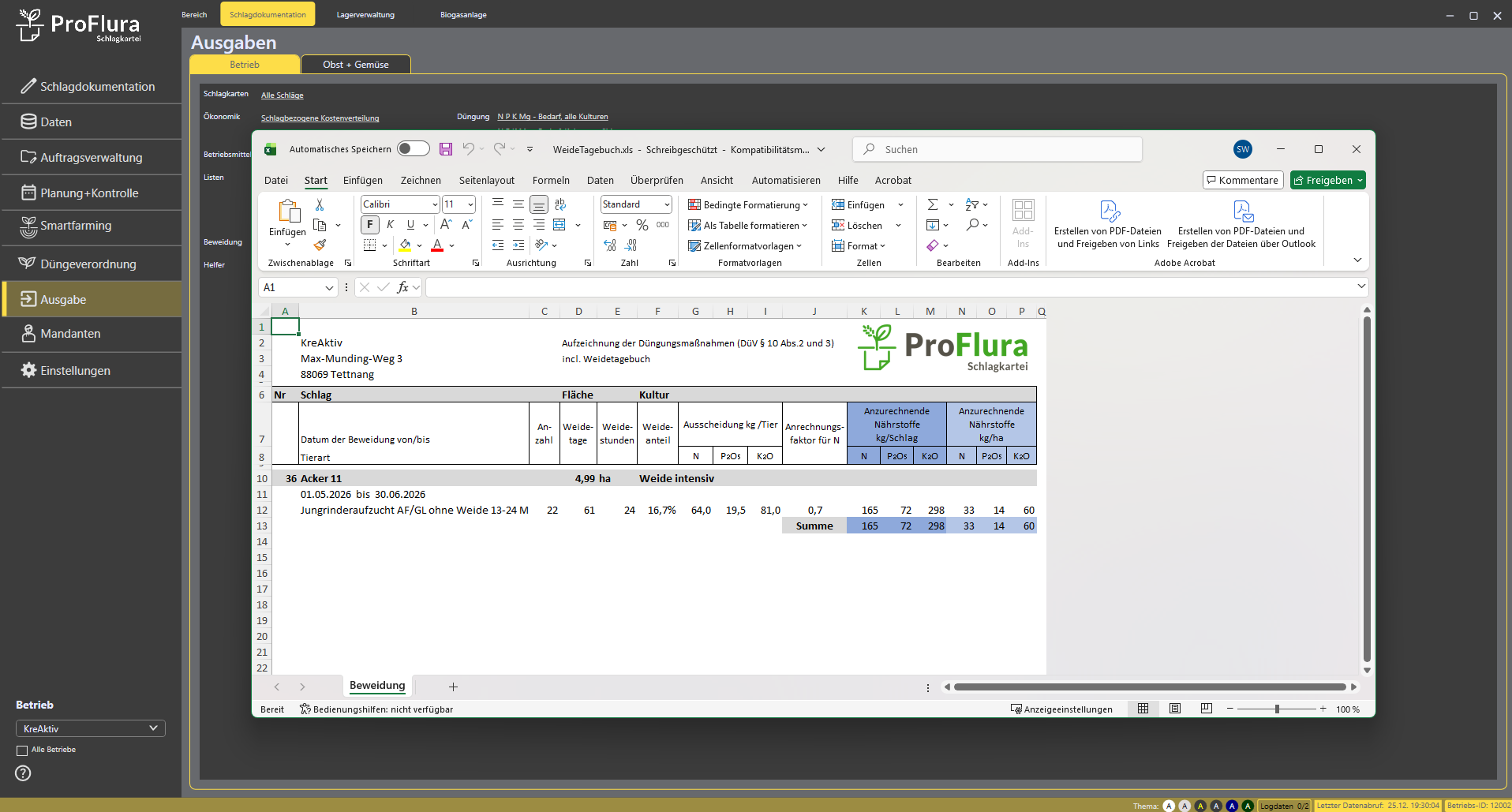Switch to Obst + Gemüse tab
The width and height of the screenshot is (1512, 812).
355,65
